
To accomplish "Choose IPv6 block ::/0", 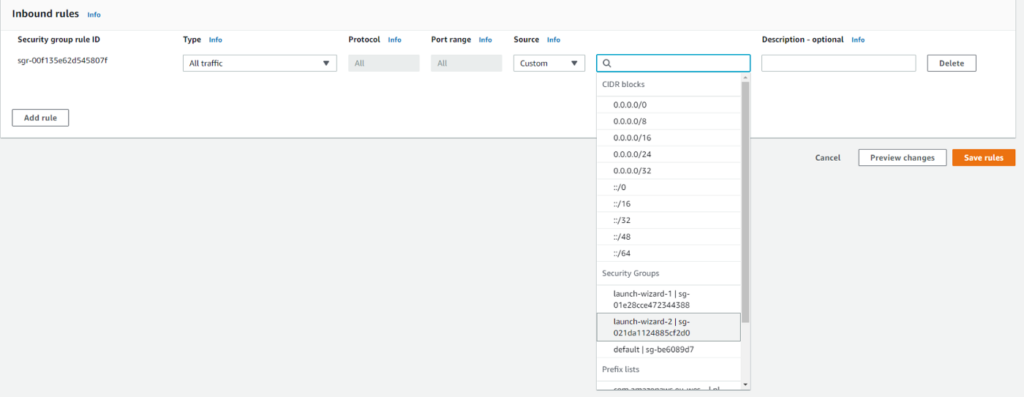I will point(669,187).
